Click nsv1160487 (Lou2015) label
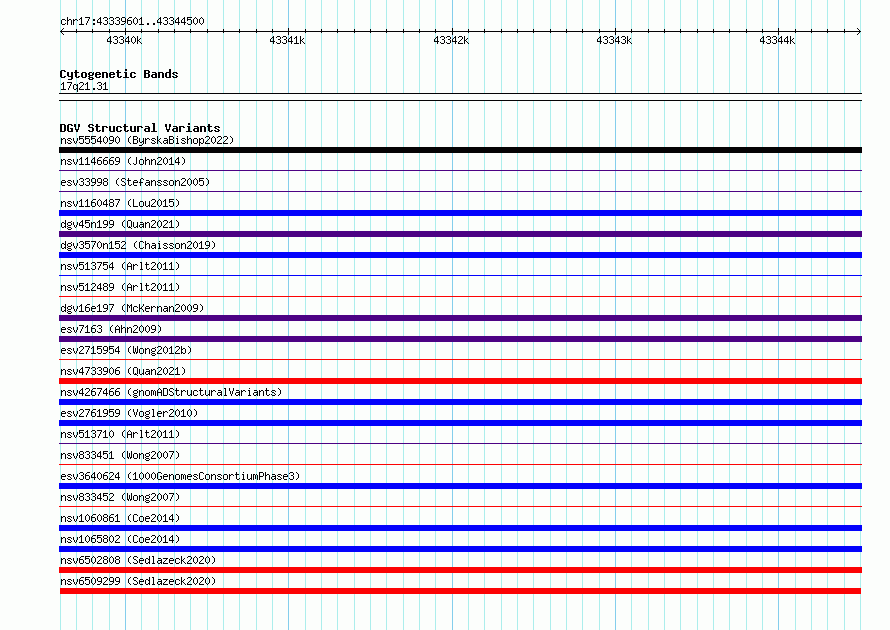 pyautogui.click(x=120, y=203)
